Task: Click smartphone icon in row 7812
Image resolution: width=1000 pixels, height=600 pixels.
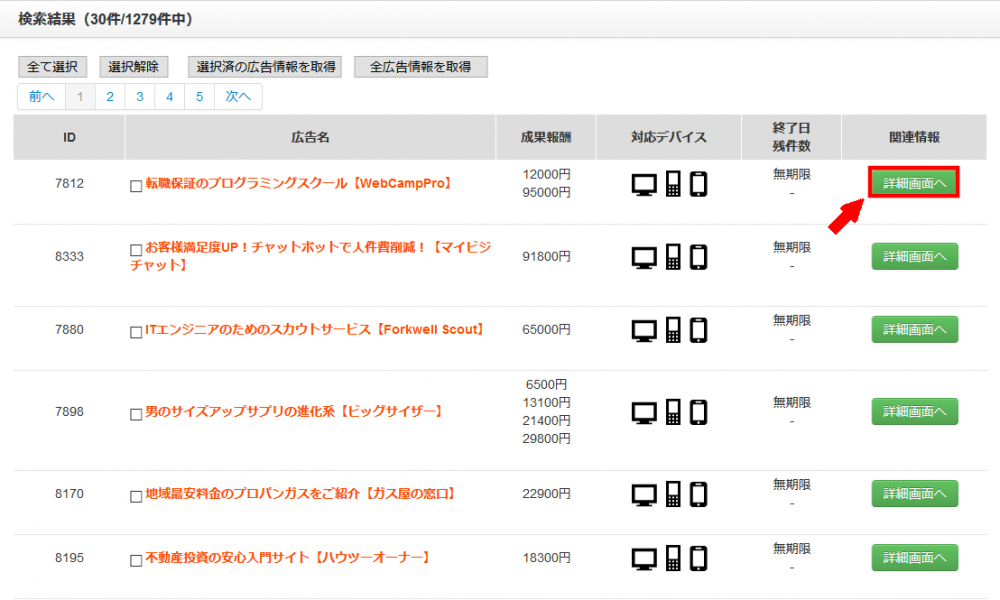Action: (699, 184)
